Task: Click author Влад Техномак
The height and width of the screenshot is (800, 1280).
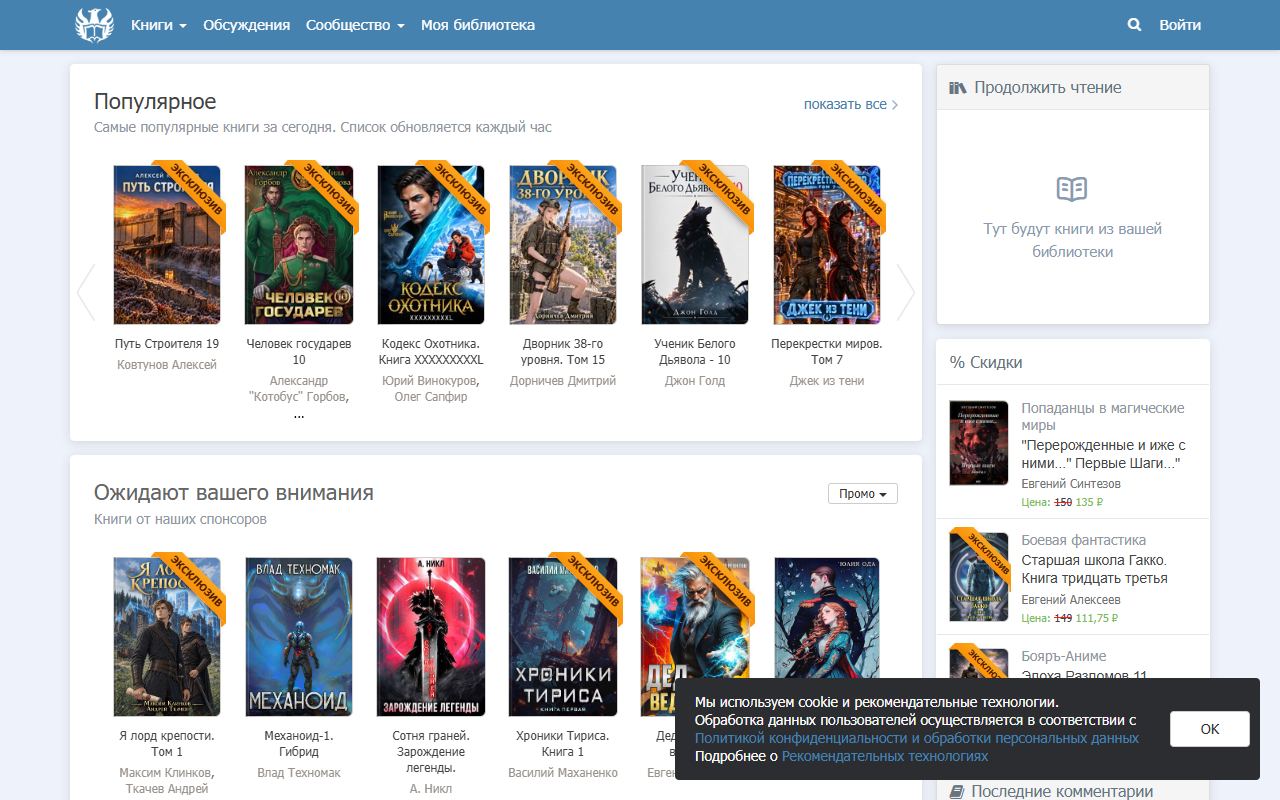Action: [299, 773]
